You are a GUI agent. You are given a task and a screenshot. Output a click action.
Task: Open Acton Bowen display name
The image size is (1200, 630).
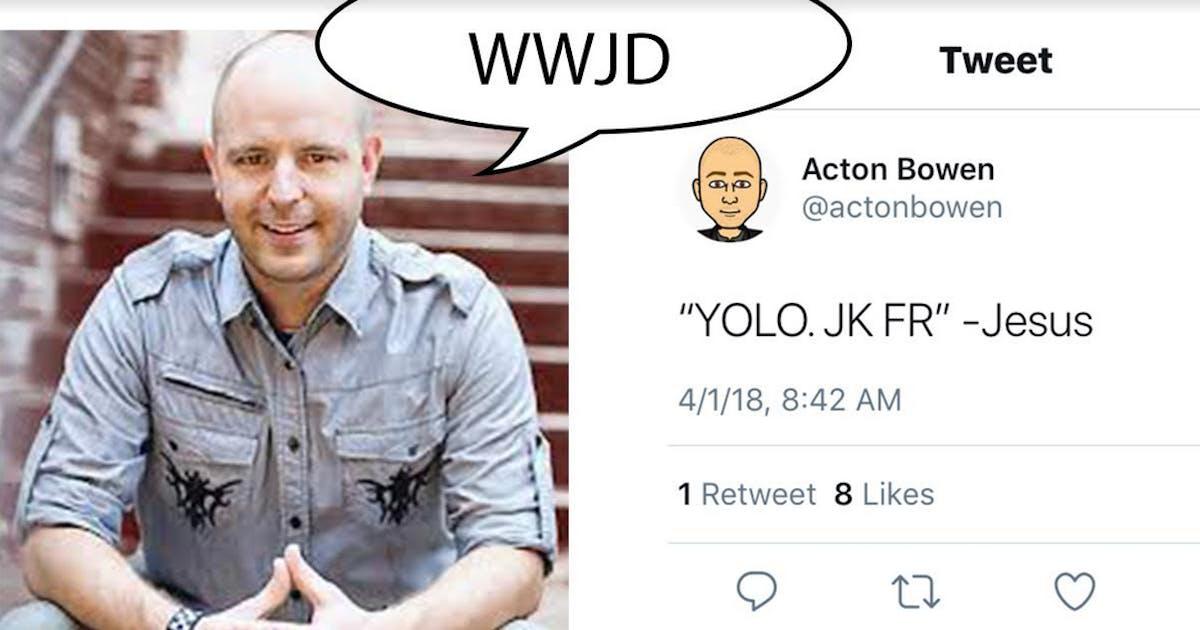pyautogui.click(x=898, y=170)
